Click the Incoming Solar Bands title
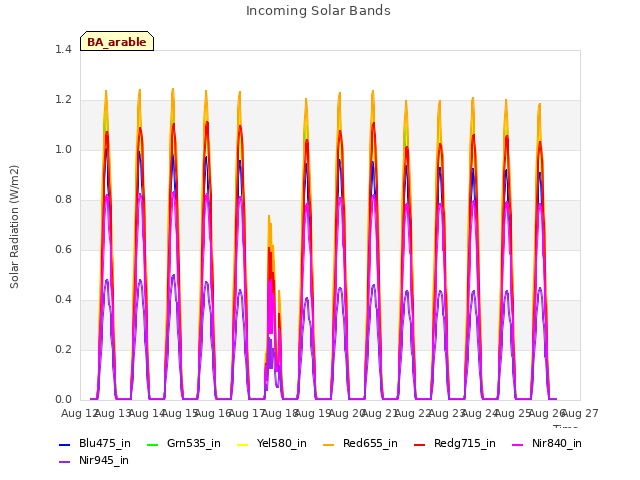640x480 pixels. tap(318, 11)
